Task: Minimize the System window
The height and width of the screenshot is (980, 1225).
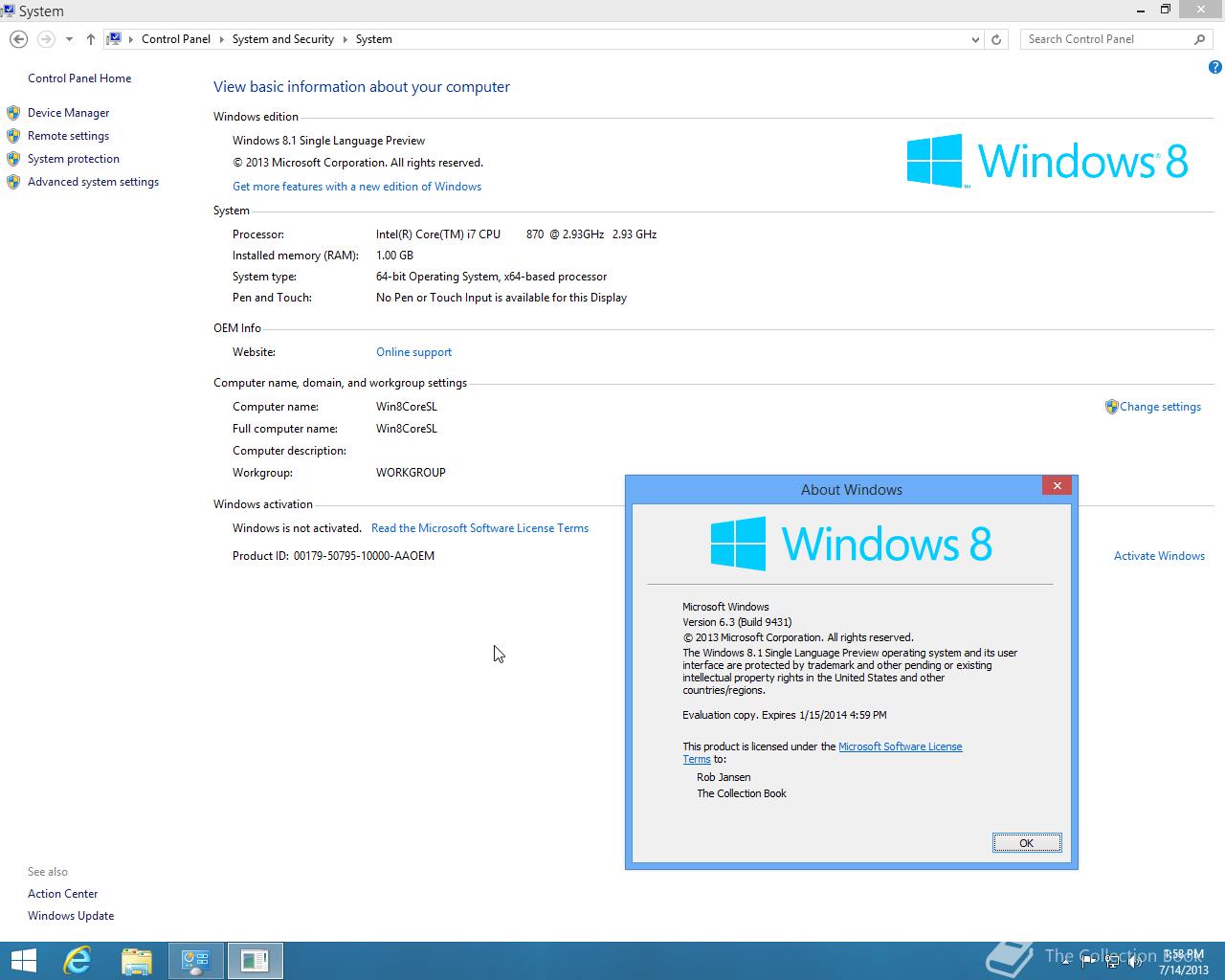Action: tap(1141, 10)
